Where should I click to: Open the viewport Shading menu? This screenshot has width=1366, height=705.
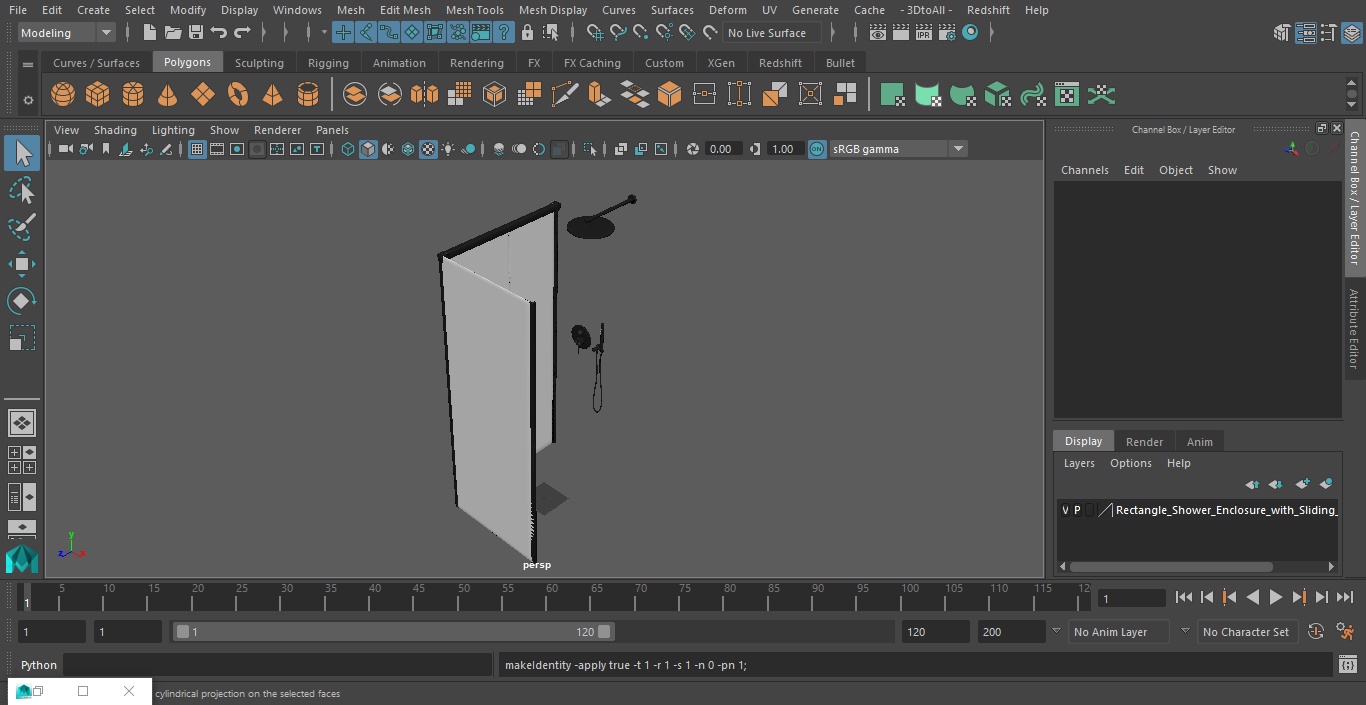pyautogui.click(x=115, y=130)
